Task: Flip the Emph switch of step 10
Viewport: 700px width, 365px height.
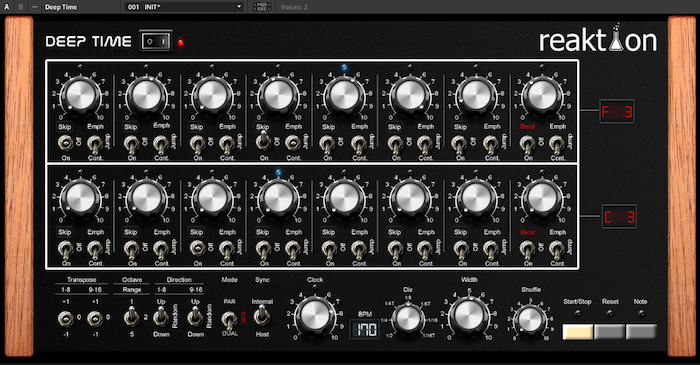Action: pyautogui.click(x=161, y=250)
